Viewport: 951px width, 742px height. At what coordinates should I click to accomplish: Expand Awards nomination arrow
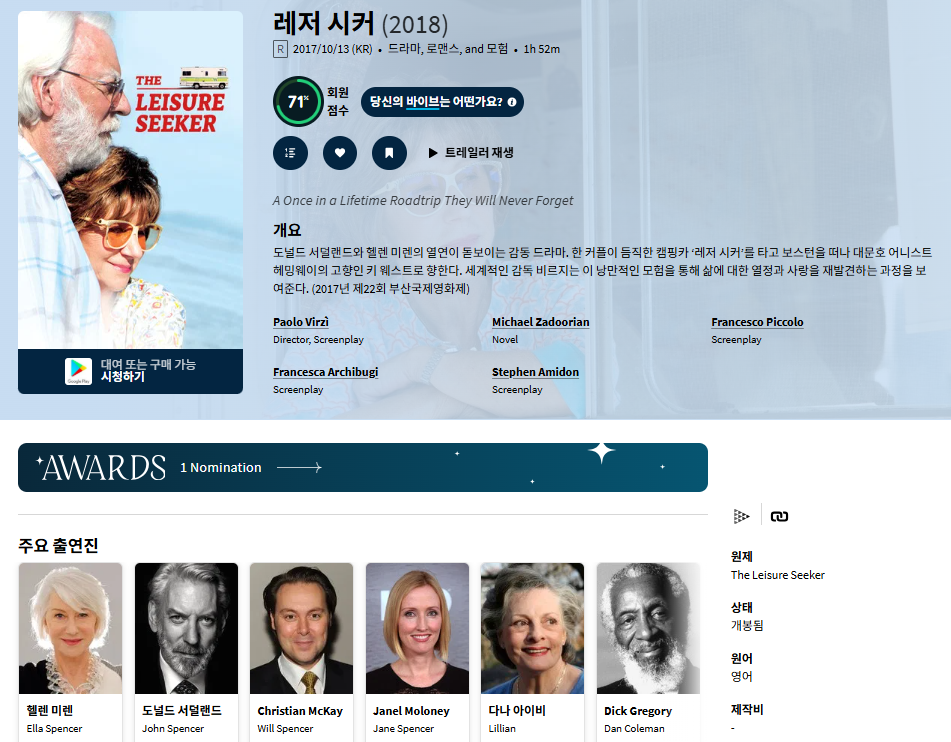point(299,468)
